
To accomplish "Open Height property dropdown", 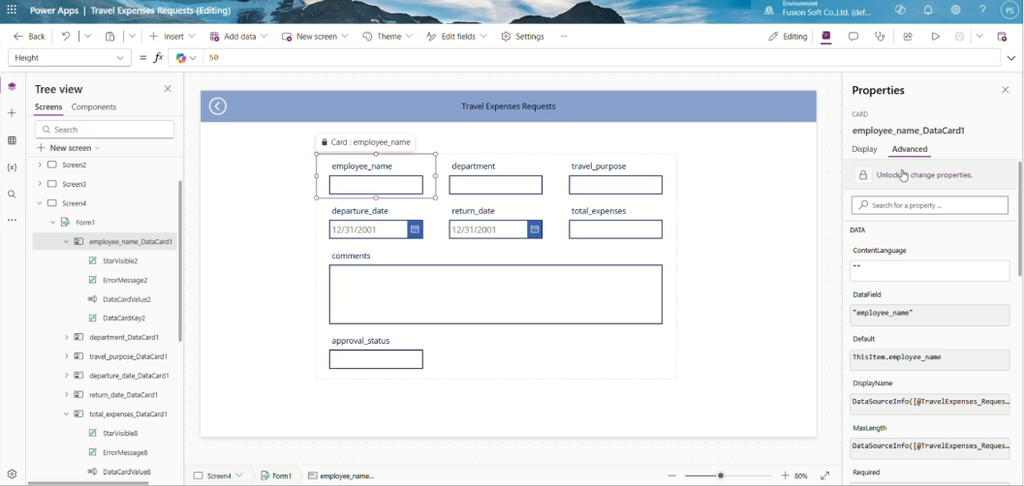I will tap(69, 57).
